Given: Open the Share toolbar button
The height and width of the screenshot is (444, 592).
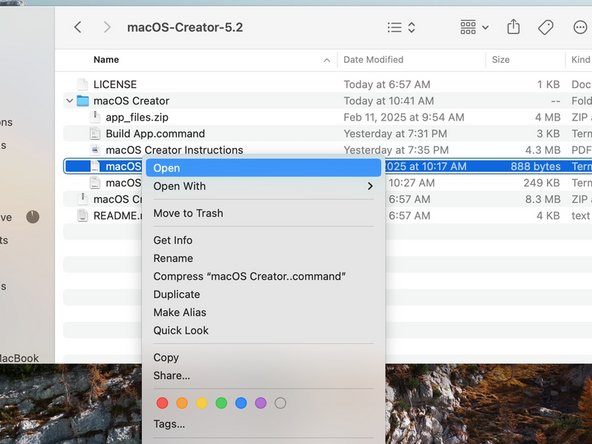Looking at the screenshot, I should tap(513, 27).
